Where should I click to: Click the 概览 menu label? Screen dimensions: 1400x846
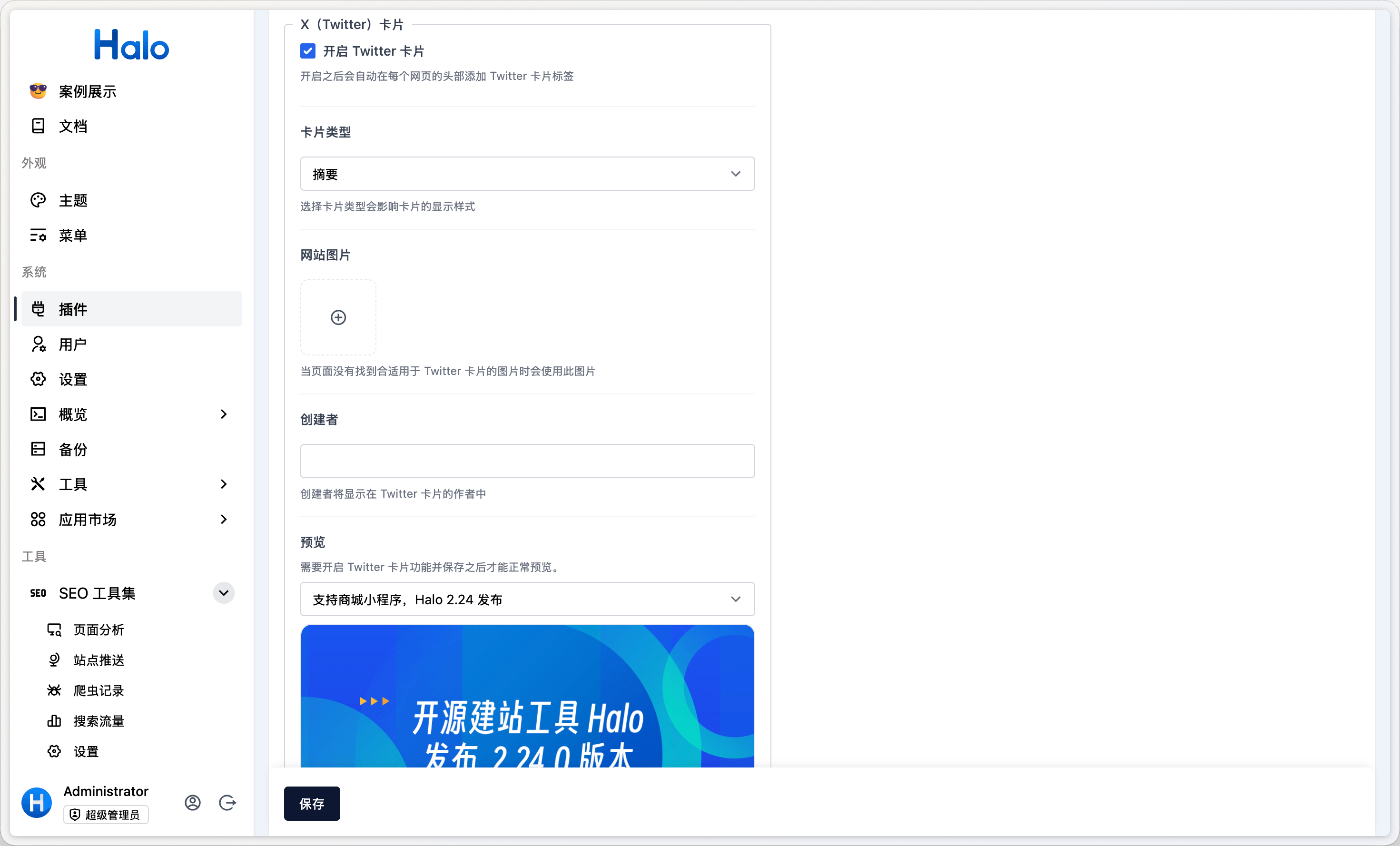[73, 414]
